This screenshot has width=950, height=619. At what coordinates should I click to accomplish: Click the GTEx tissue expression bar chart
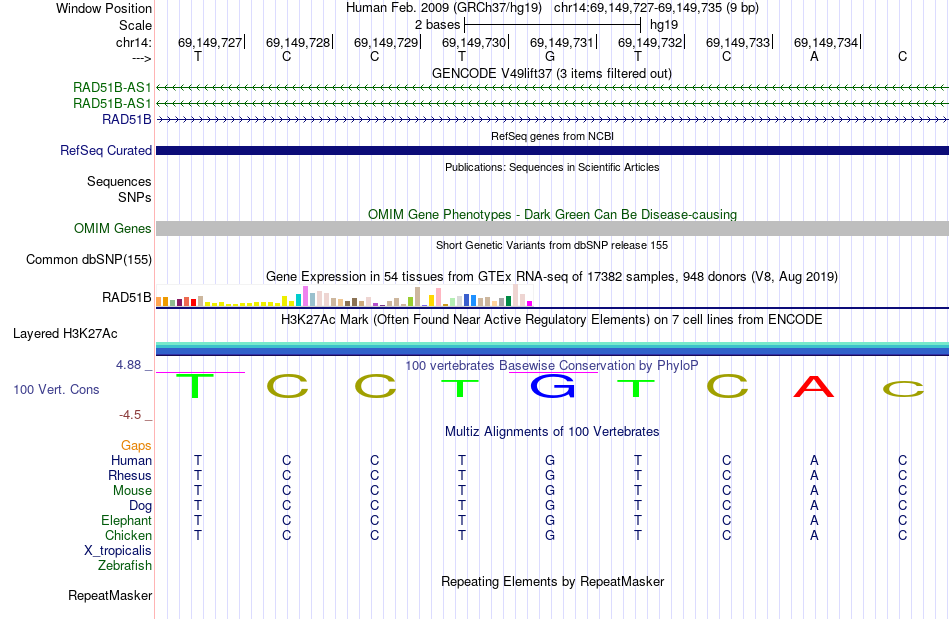pos(344,296)
